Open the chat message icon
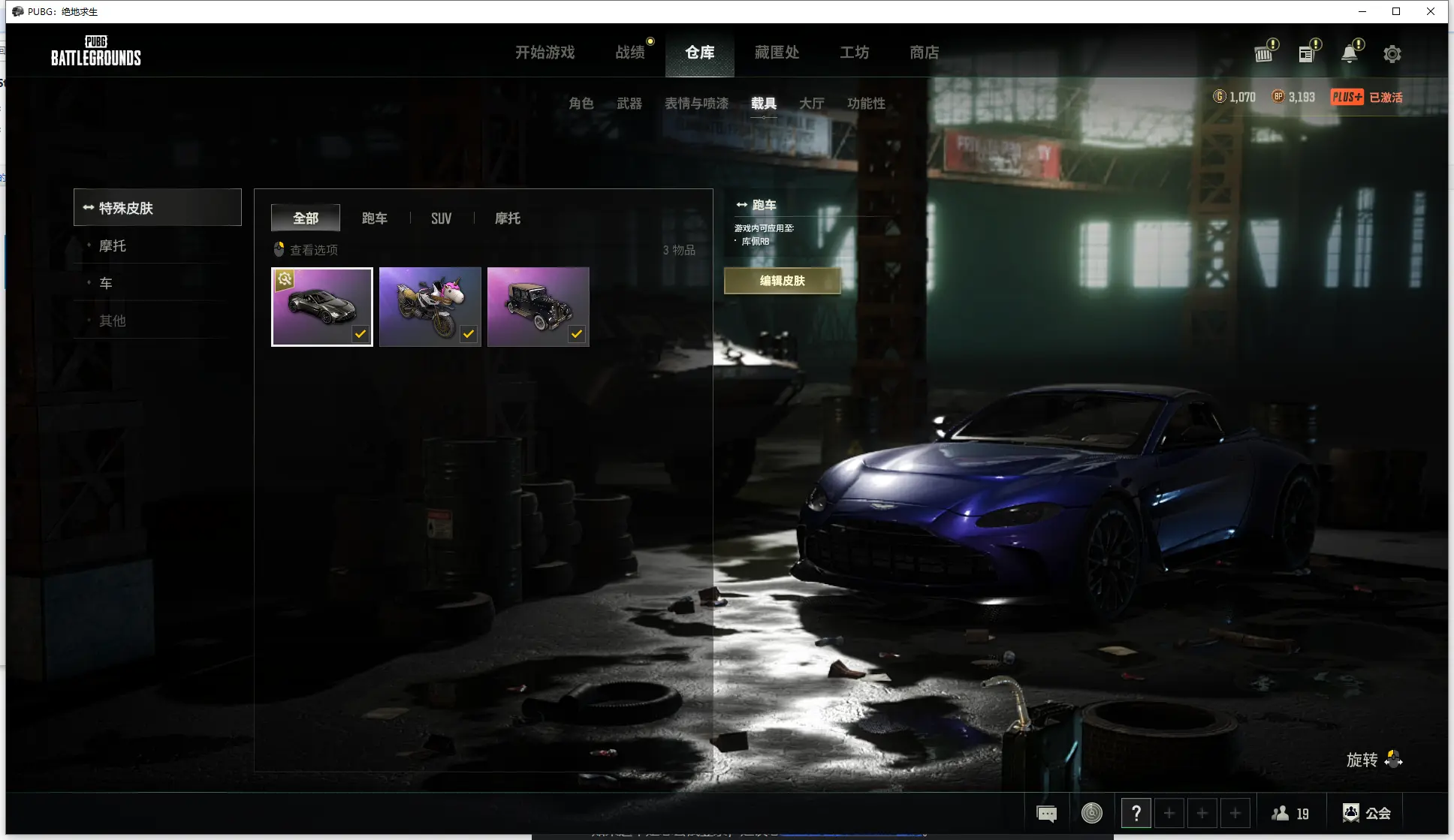 [1046, 814]
